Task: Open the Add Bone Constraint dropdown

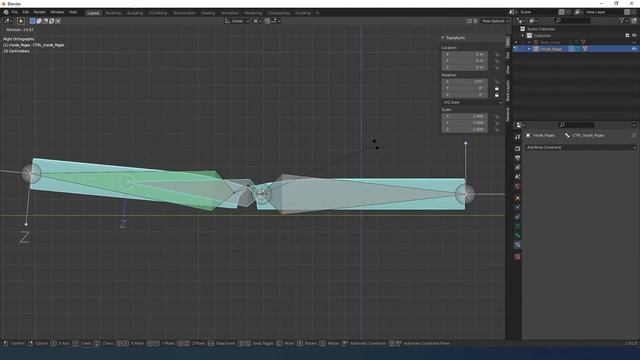Action: tap(581, 147)
